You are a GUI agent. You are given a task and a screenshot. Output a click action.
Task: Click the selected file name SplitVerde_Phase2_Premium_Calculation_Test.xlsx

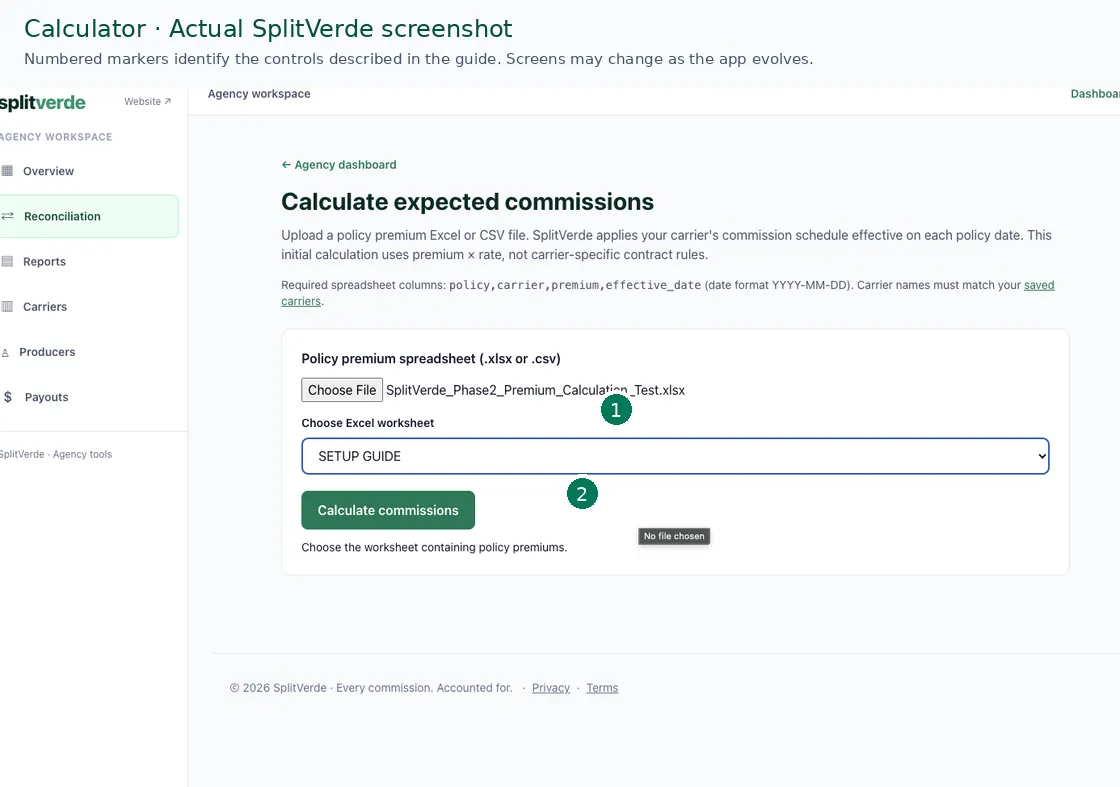click(x=535, y=390)
